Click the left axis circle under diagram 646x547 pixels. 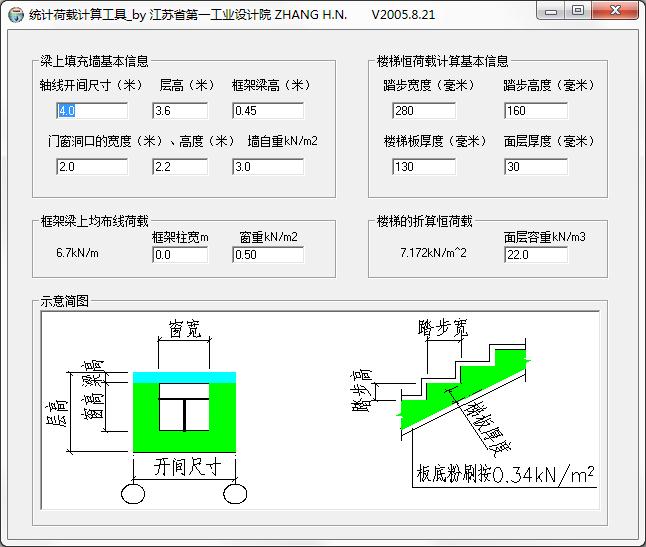pos(133,493)
